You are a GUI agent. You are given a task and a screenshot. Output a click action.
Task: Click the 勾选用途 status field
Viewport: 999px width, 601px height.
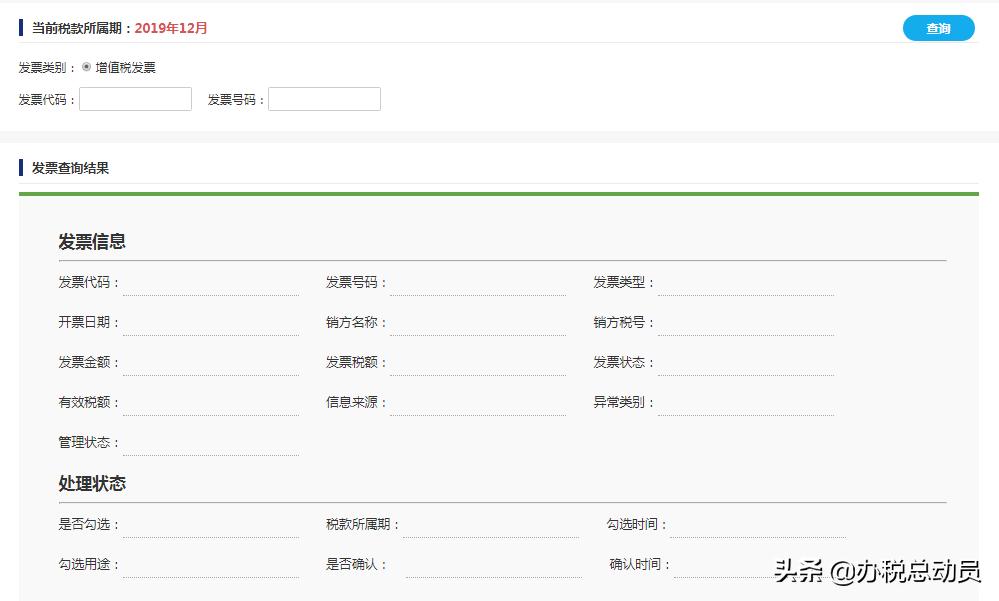(x=210, y=563)
